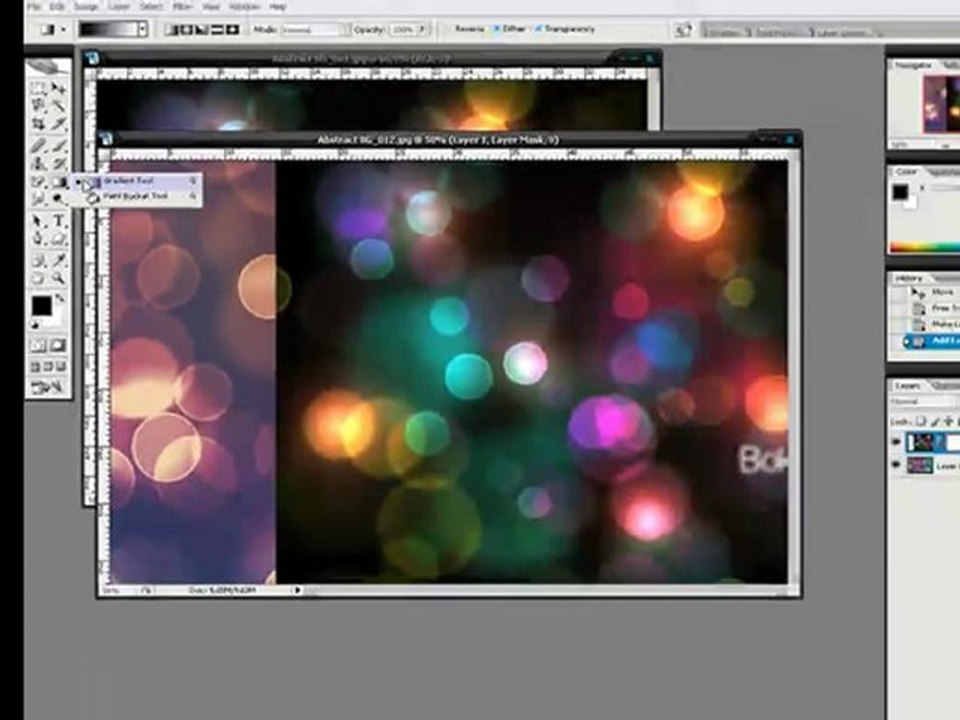This screenshot has height=720, width=960.
Task: Select the Brush tool
Action: tap(58, 146)
